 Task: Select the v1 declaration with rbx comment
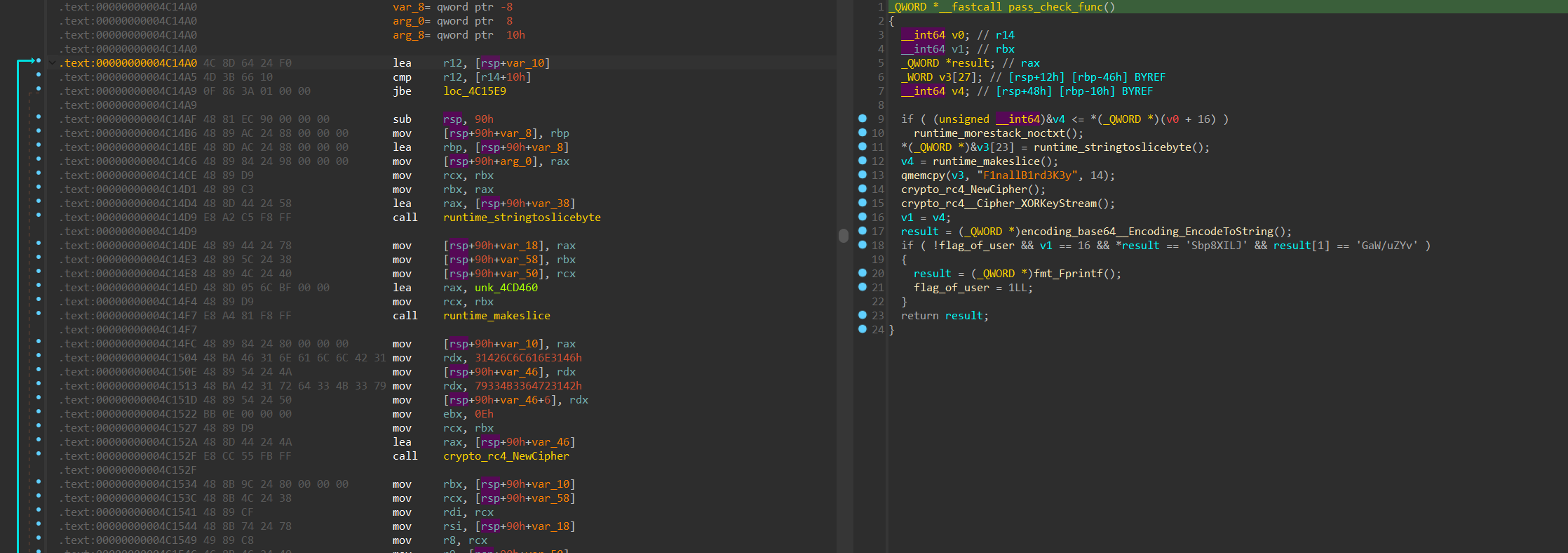pyautogui.click(x=958, y=49)
